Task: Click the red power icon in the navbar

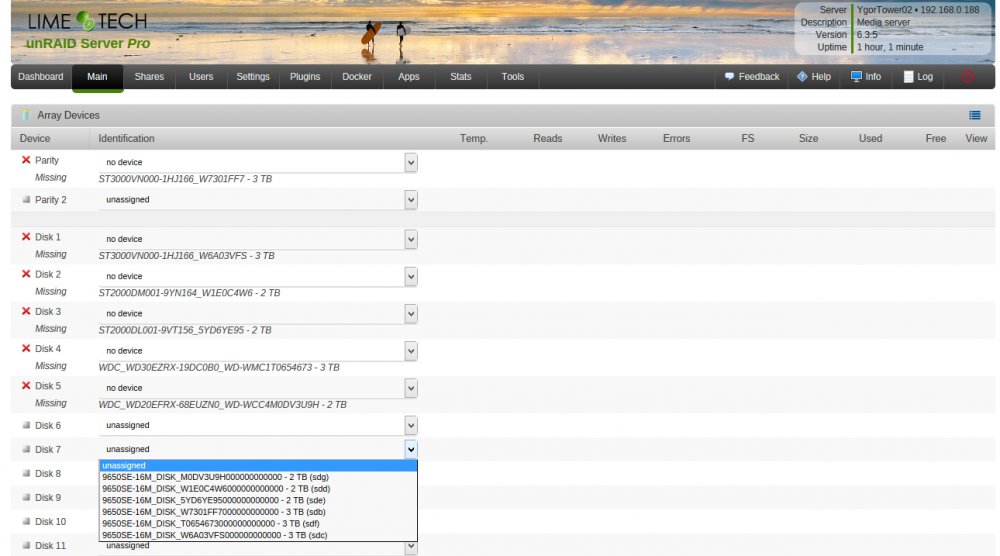Action: click(967, 77)
